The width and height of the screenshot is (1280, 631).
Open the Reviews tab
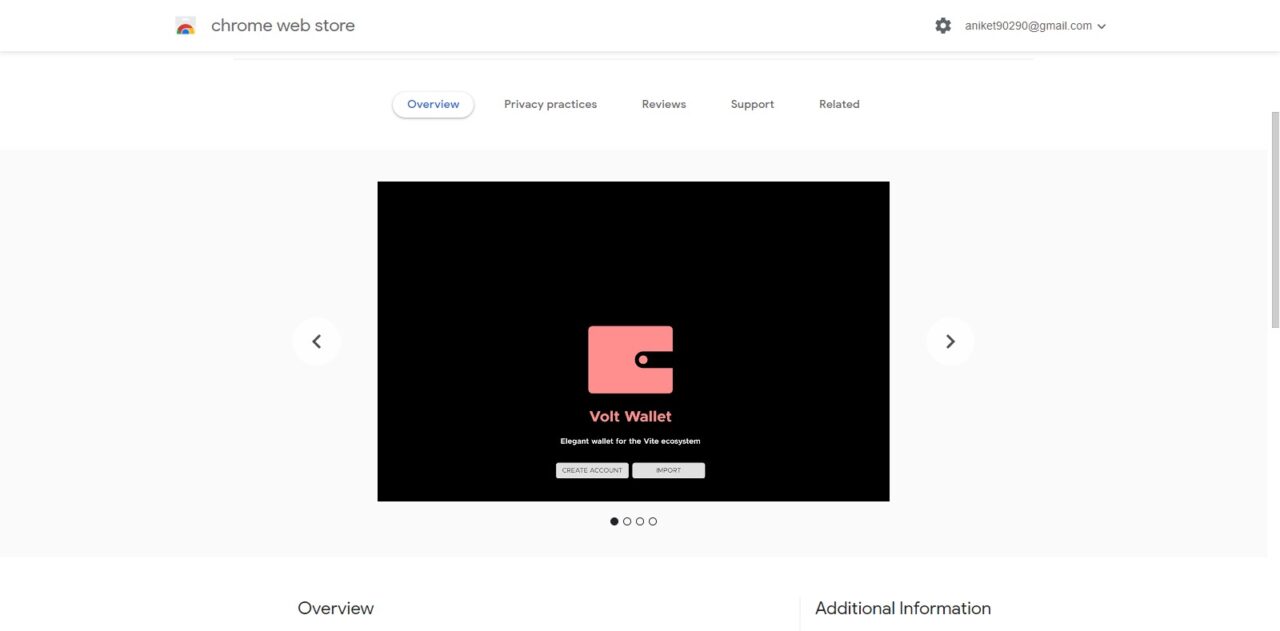coord(664,104)
